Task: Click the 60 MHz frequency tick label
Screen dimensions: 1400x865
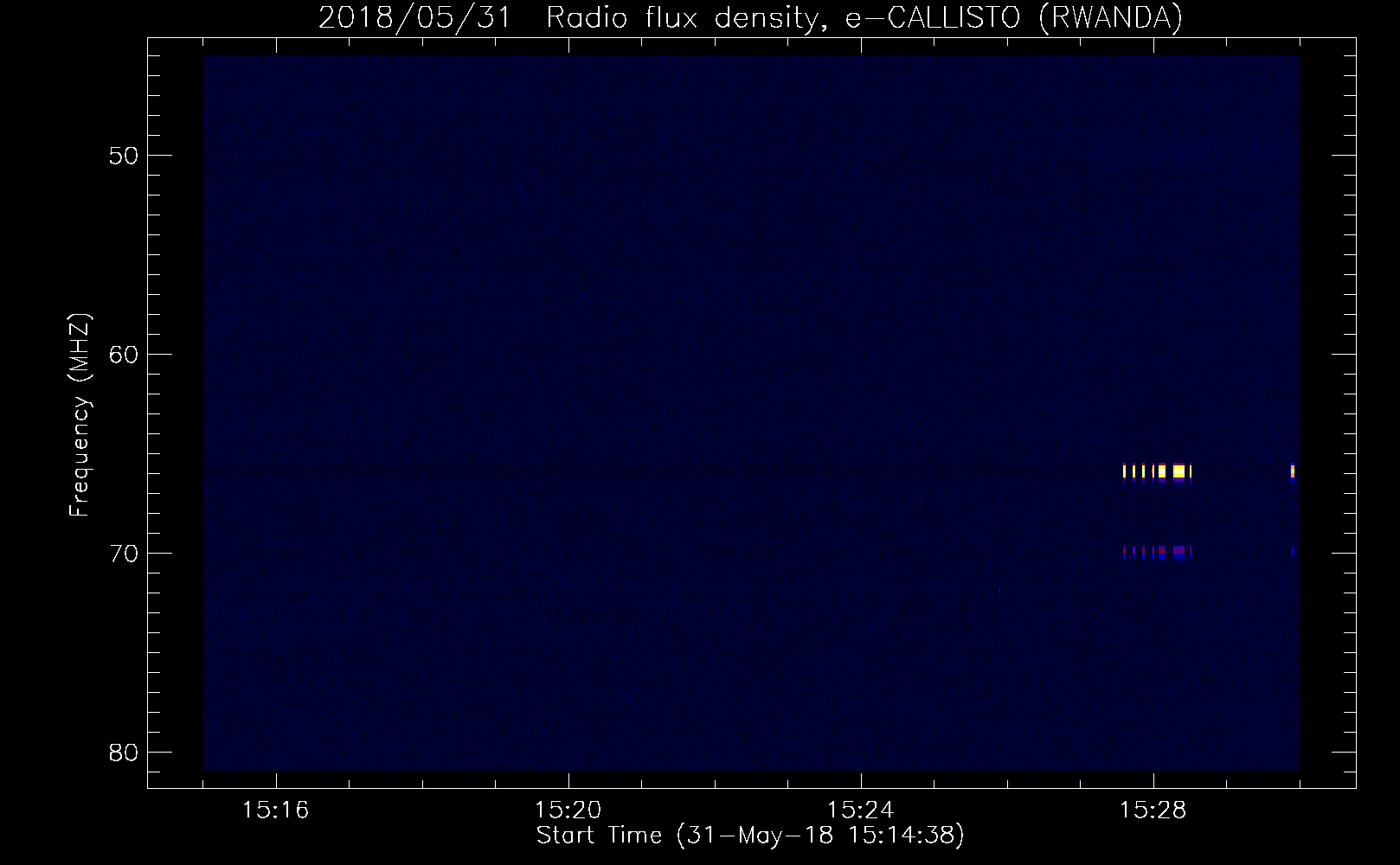Action: pyautogui.click(x=124, y=355)
